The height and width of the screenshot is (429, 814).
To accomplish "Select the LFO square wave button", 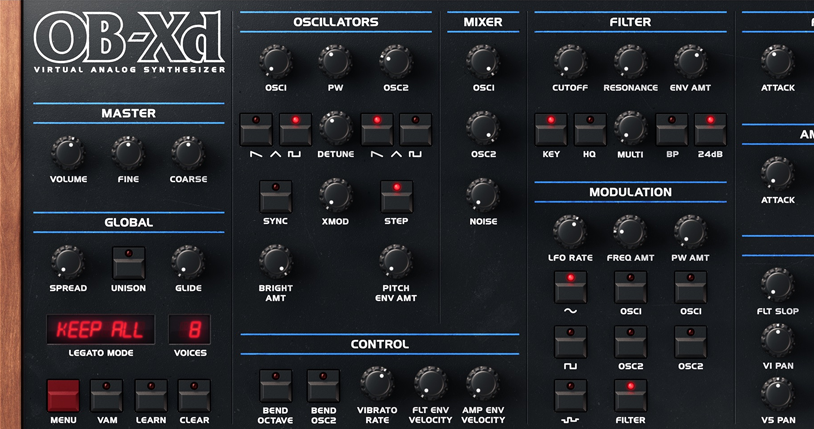I will point(570,342).
